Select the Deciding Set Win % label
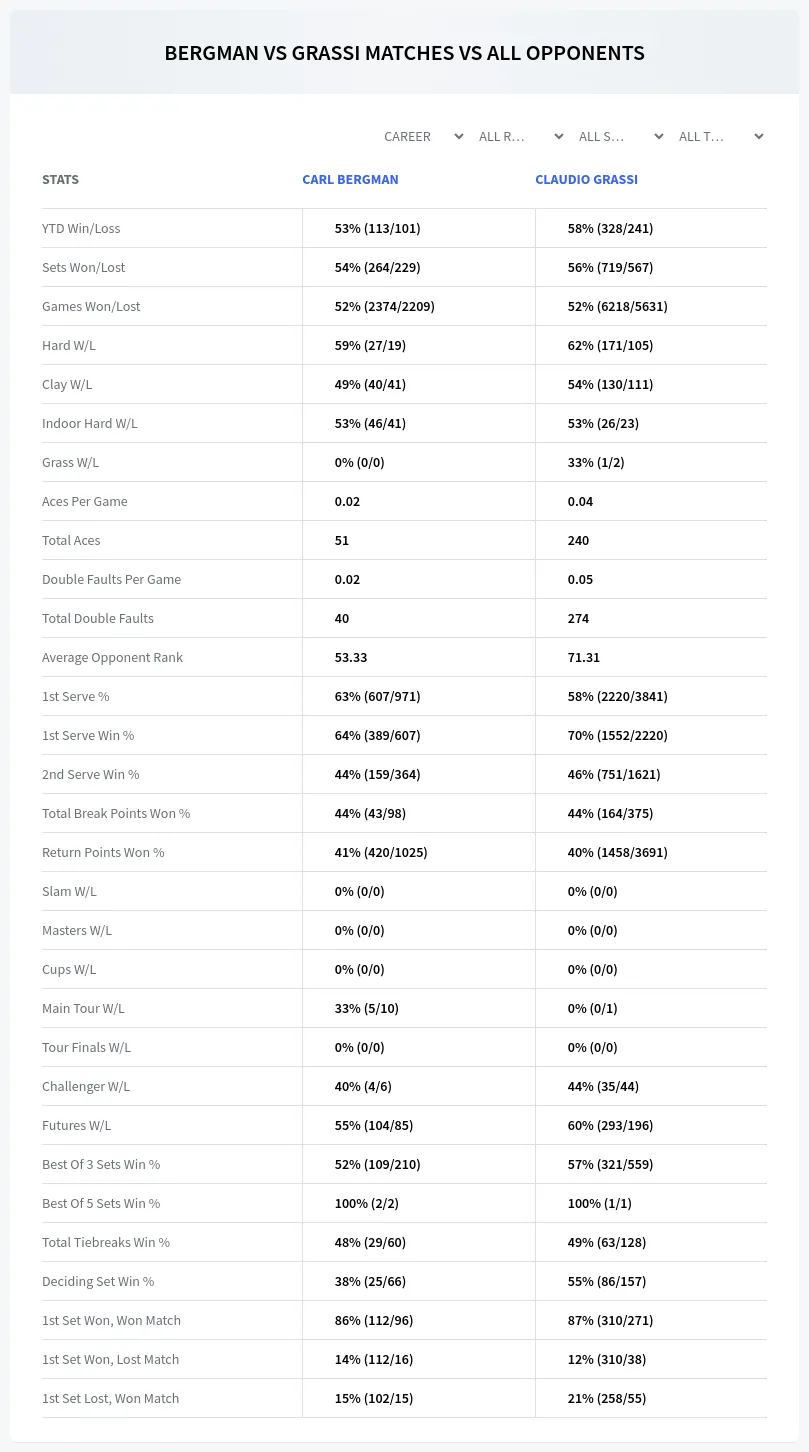 (98, 1281)
